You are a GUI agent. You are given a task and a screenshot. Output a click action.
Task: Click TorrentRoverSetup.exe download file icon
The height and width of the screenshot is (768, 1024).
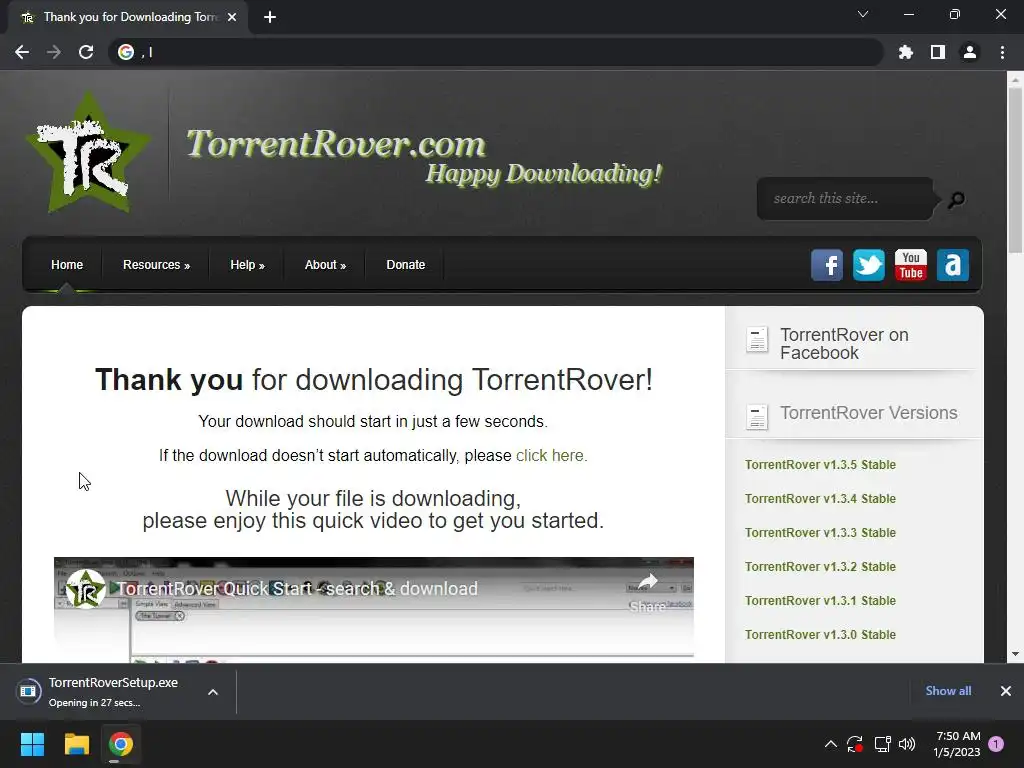tap(28, 691)
